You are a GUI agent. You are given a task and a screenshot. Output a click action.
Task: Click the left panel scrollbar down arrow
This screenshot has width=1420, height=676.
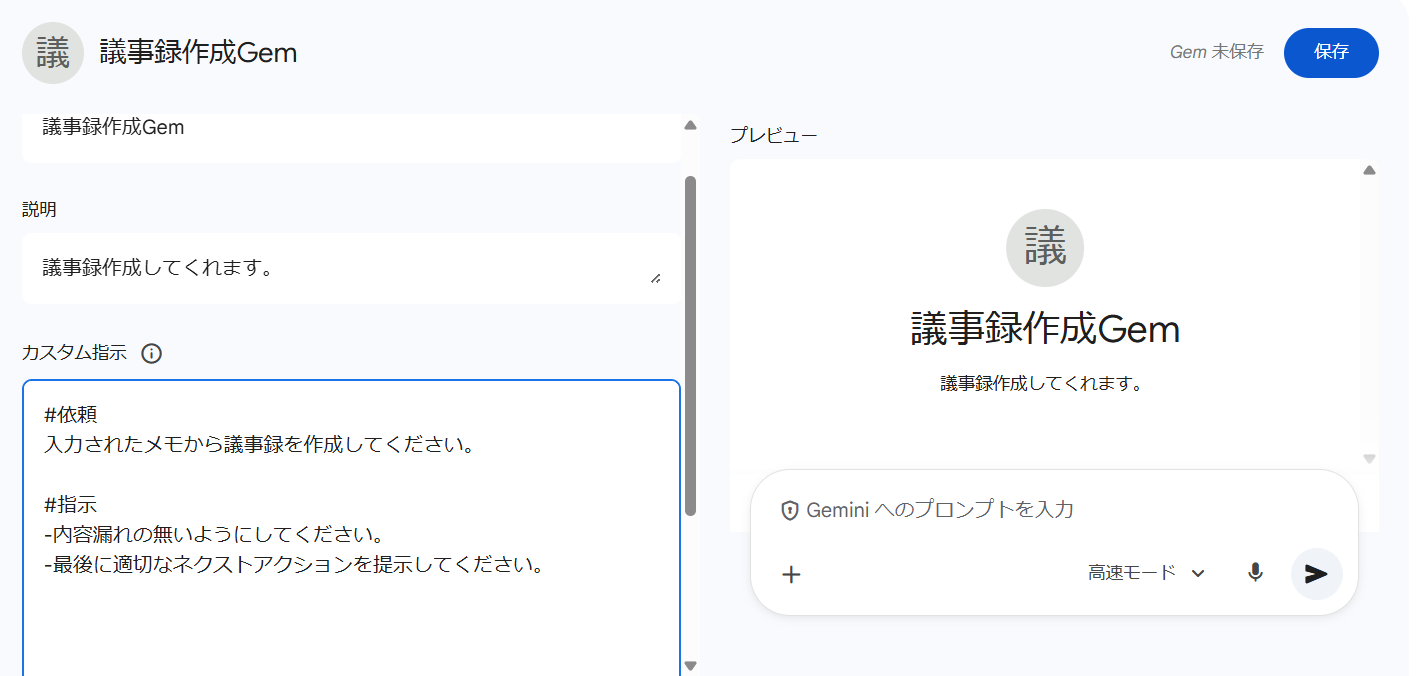(x=690, y=666)
